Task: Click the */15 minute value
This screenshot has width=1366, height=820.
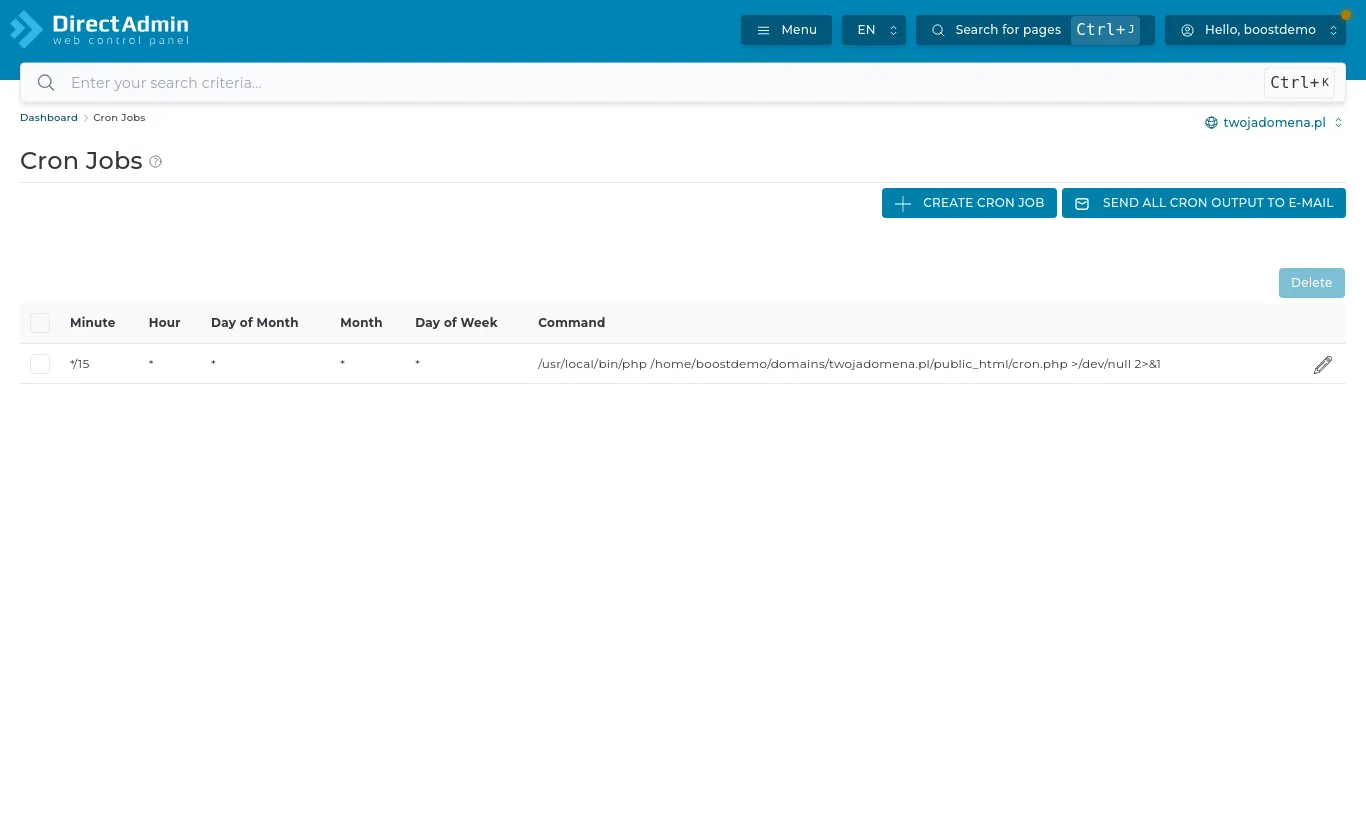Action: pos(80,364)
